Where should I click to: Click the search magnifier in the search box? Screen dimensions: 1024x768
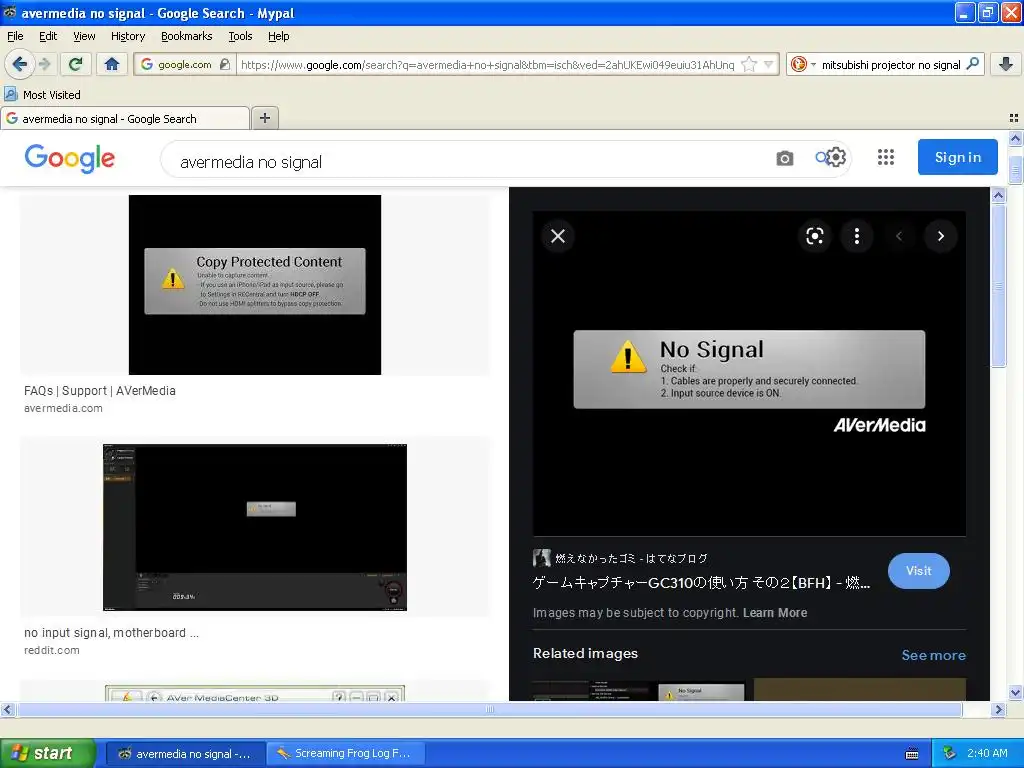click(972, 64)
